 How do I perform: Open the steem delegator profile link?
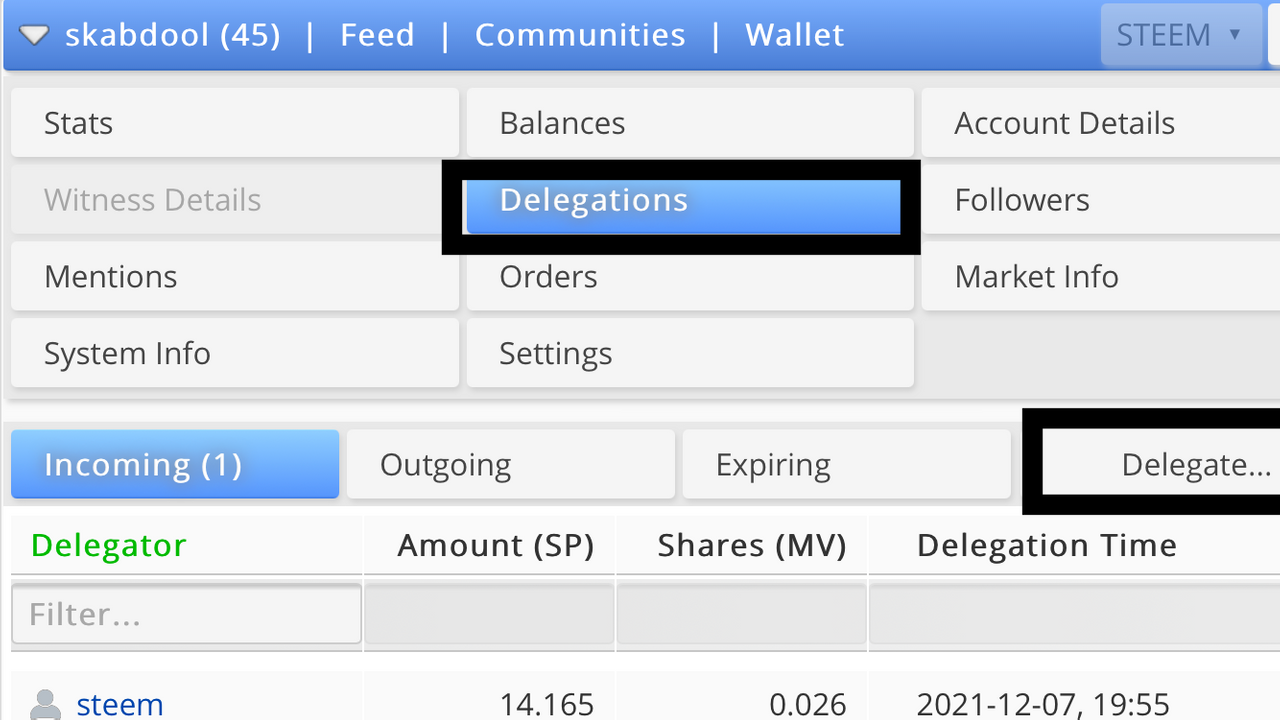click(x=120, y=705)
